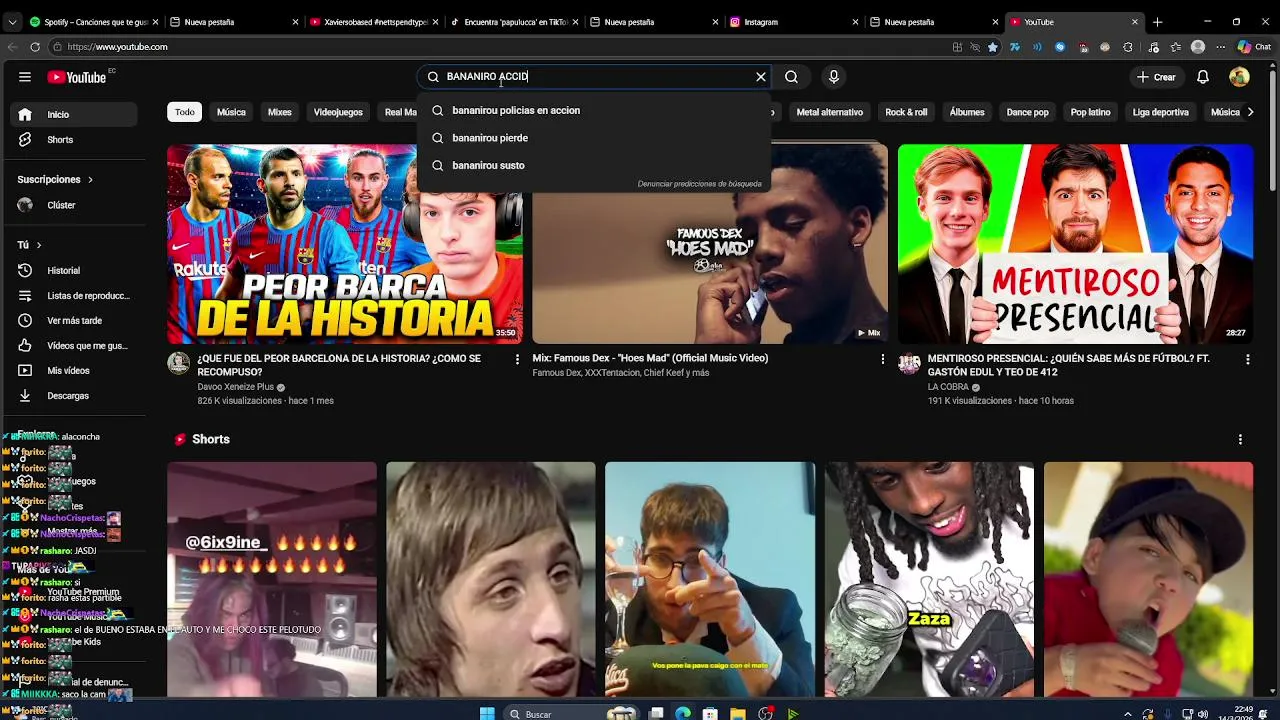Open the notifications bell
This screenshot has width=1280, height=720.
(x=1203, y=77)
